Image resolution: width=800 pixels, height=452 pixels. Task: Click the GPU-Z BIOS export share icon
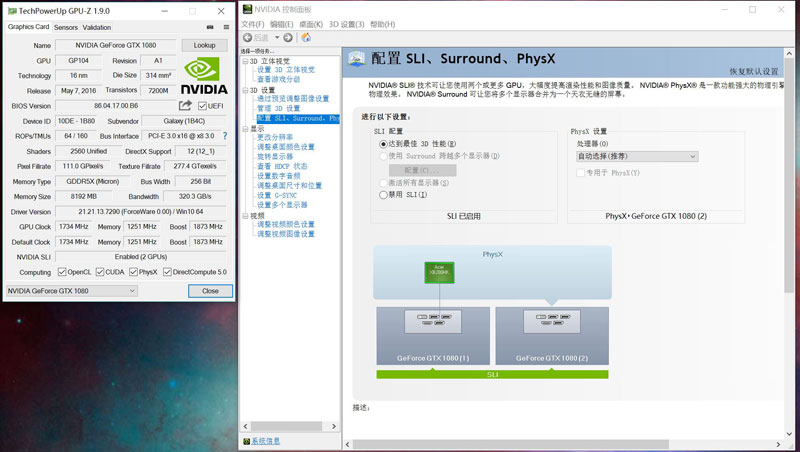click(x=185, y=105)
